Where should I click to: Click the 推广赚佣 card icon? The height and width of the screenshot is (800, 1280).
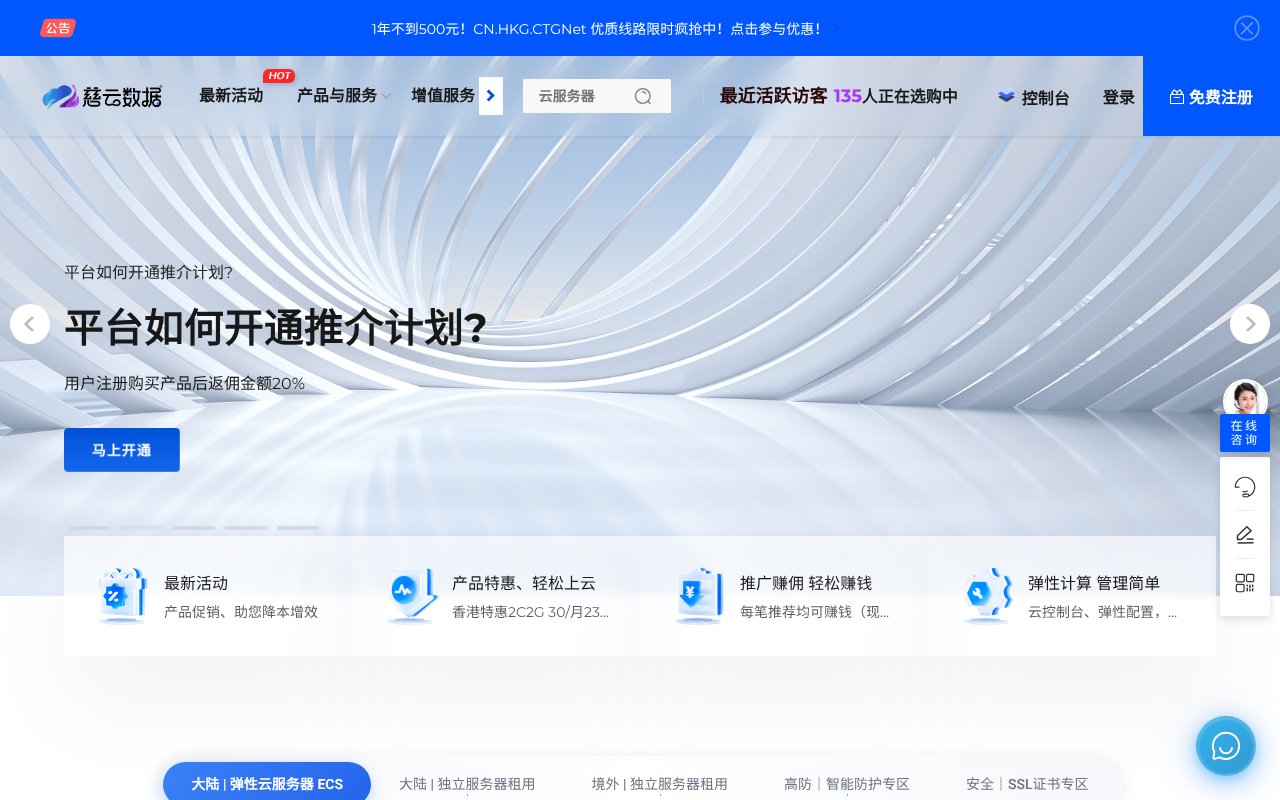(x=699, y=596)
